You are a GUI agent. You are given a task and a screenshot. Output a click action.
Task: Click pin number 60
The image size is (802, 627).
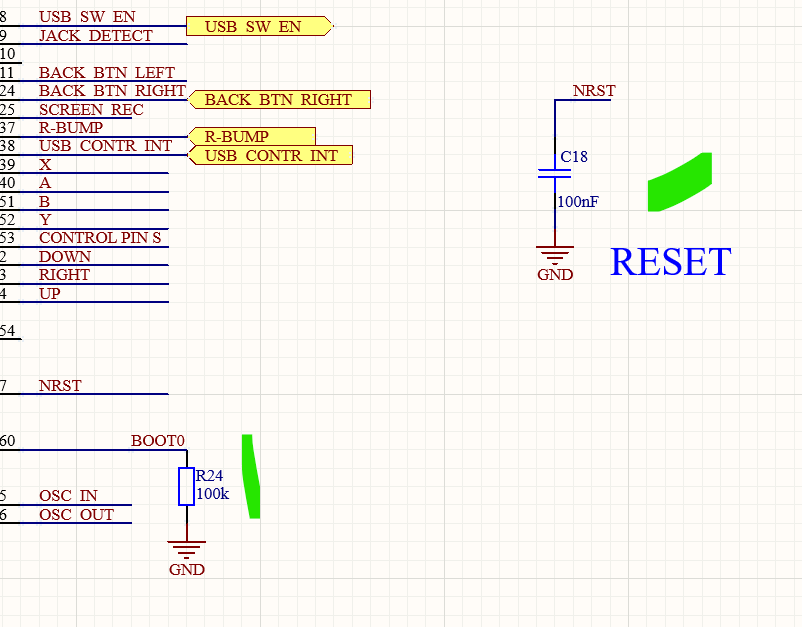pyautogui.click(x=7, y=441)
